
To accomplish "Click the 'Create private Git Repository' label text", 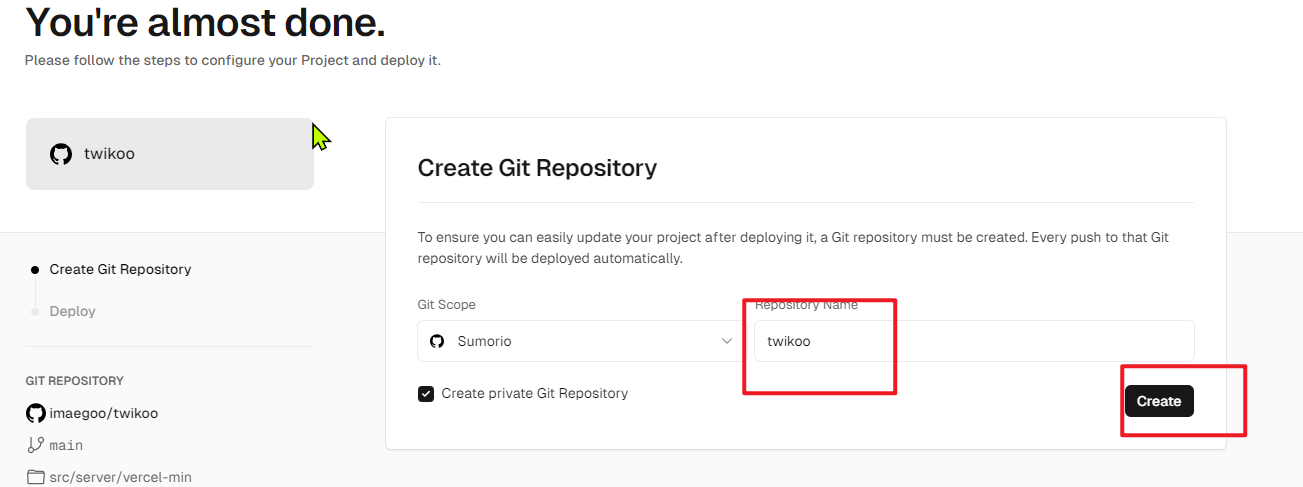I will tap(535, 393).
